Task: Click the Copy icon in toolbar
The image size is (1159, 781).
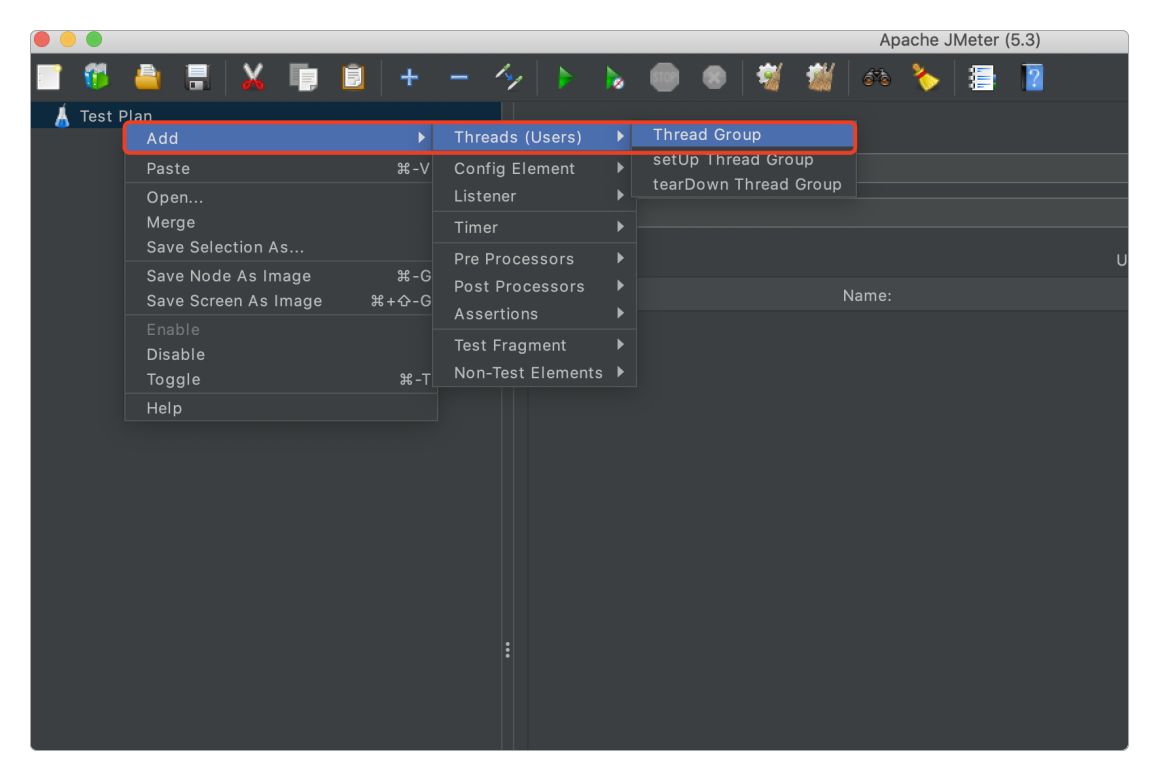Action: 303,77
